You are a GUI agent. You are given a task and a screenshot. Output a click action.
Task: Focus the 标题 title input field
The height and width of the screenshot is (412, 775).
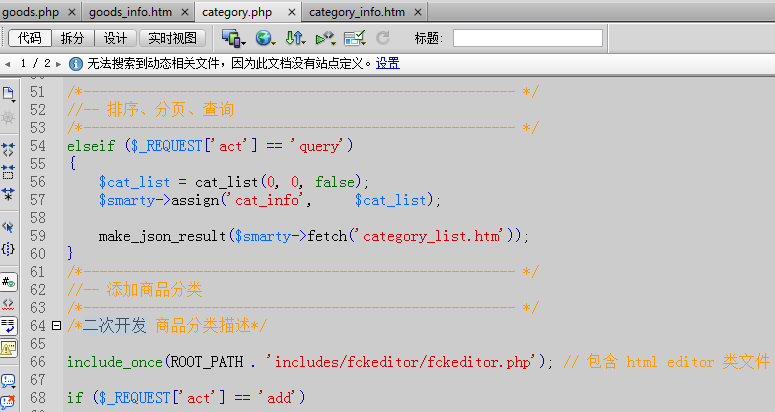click(528, 38)
